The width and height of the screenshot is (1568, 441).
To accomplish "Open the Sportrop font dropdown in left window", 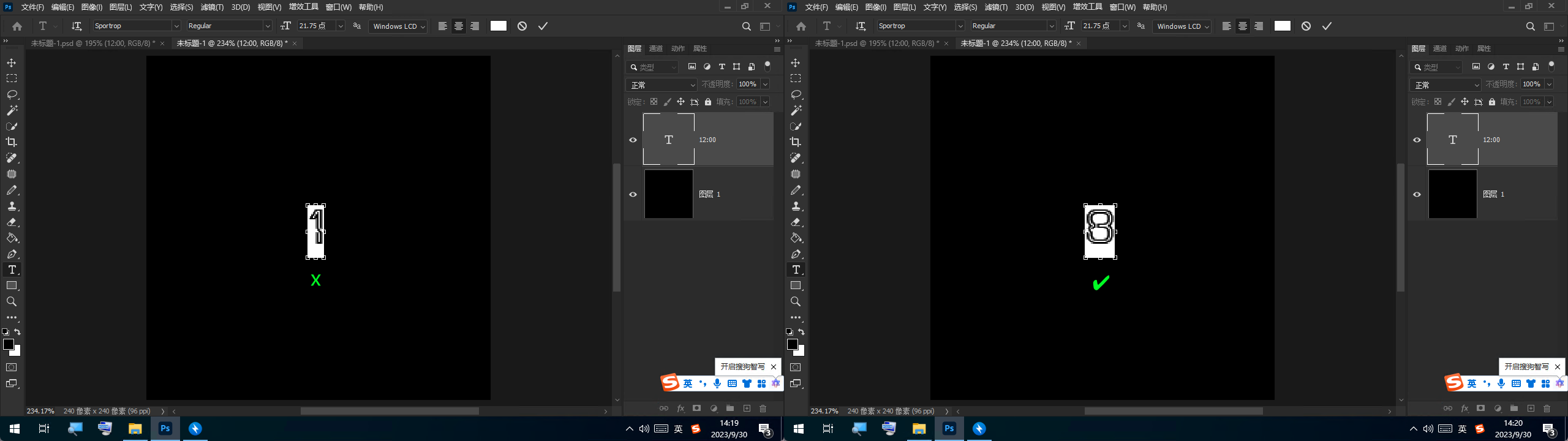I will click(x=176, y=26).
